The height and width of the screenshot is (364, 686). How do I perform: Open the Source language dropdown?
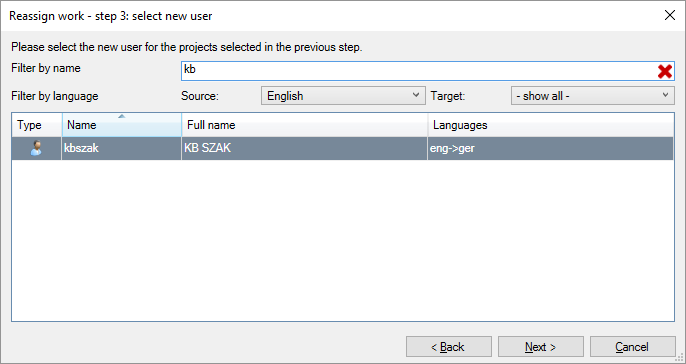(x=343, y=96)
